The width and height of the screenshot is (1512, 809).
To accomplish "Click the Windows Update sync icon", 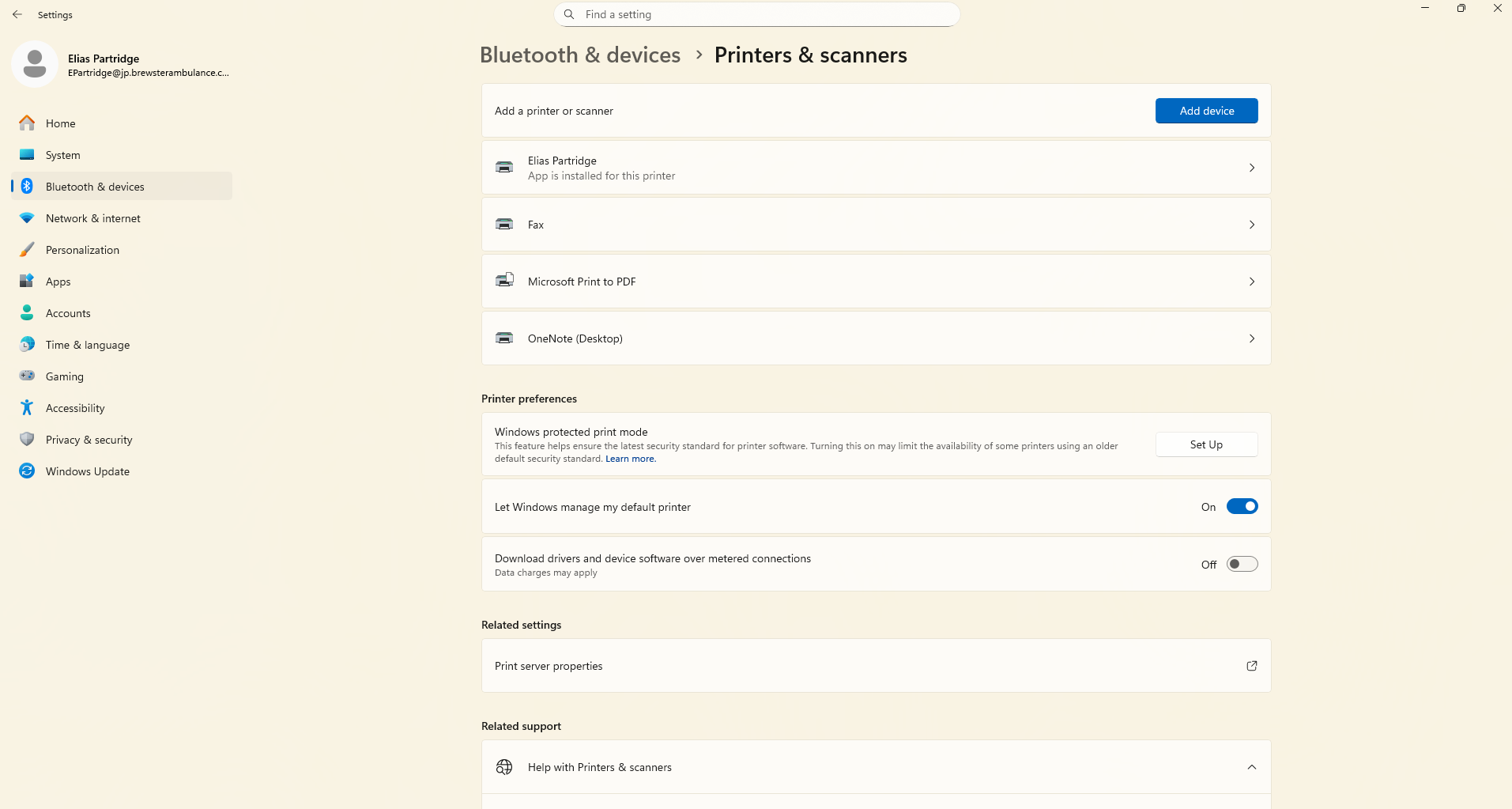I will click(27, 471).
